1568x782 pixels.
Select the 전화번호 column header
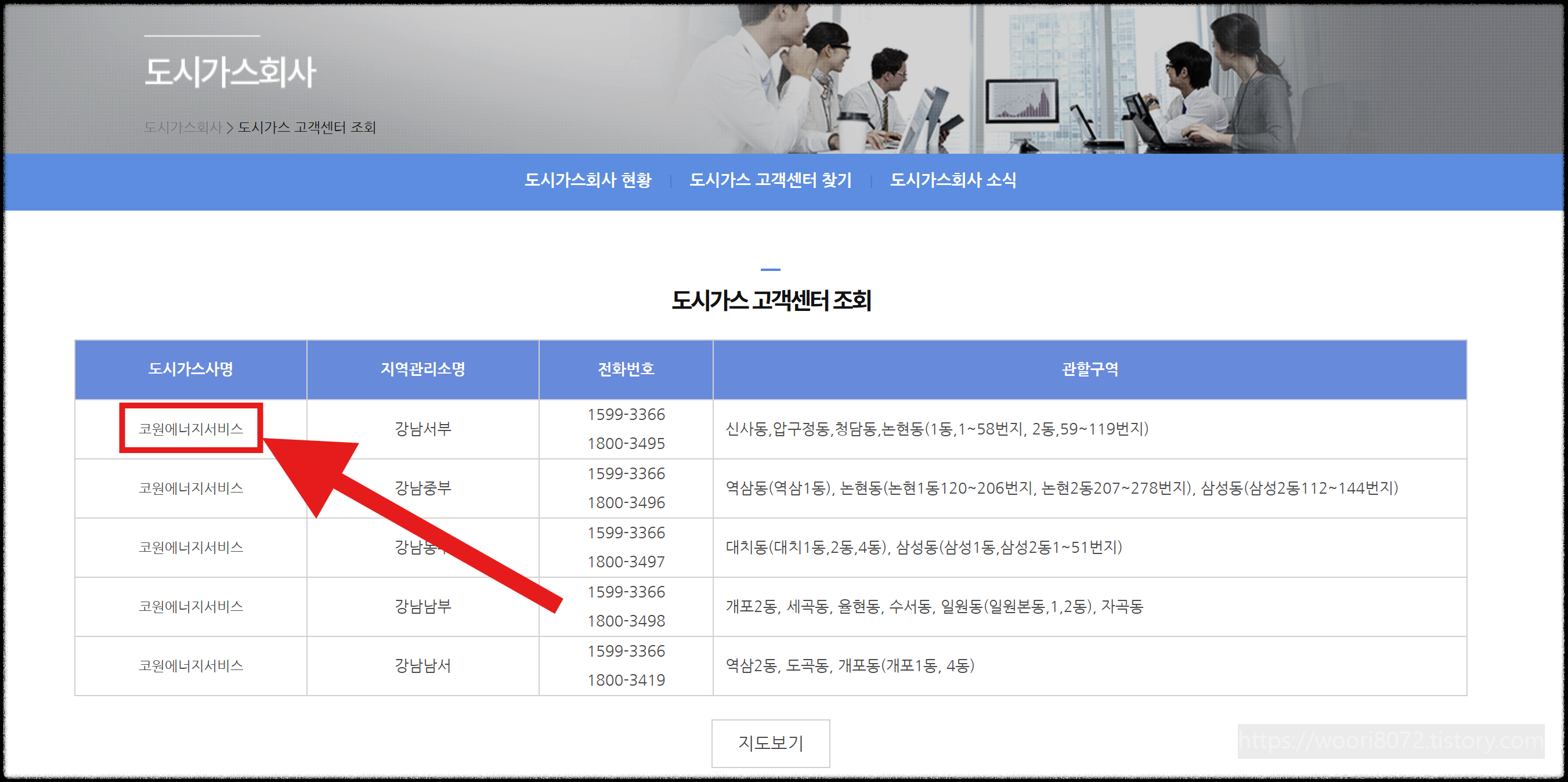[x=625, y=370]
